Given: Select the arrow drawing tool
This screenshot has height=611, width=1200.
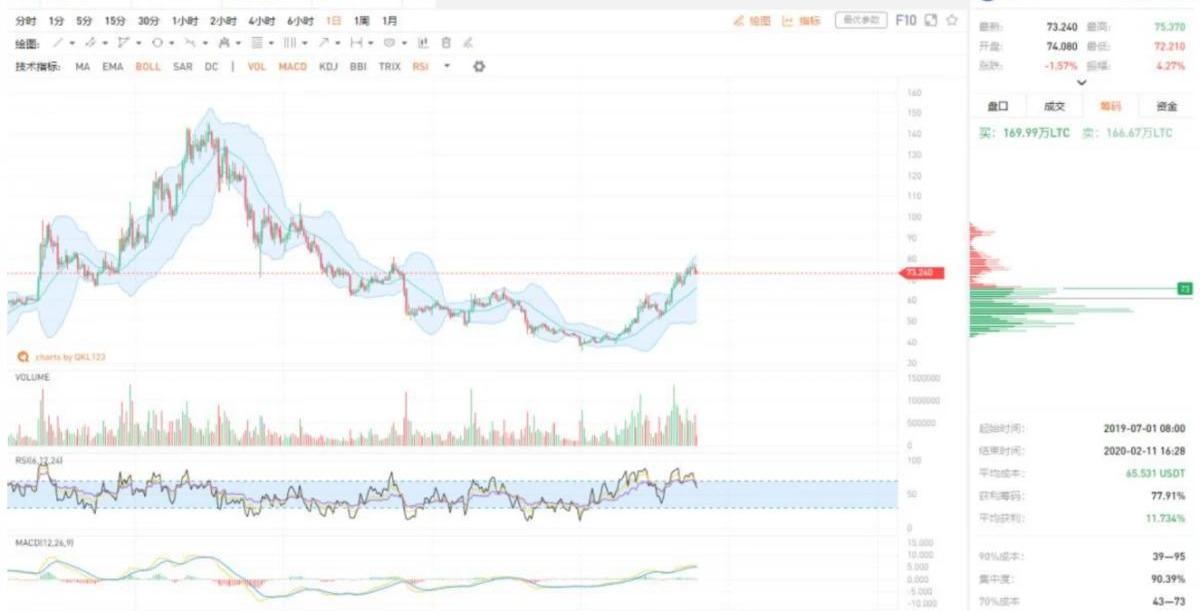Looking at the screenshot, I should (x=323, y=43).
